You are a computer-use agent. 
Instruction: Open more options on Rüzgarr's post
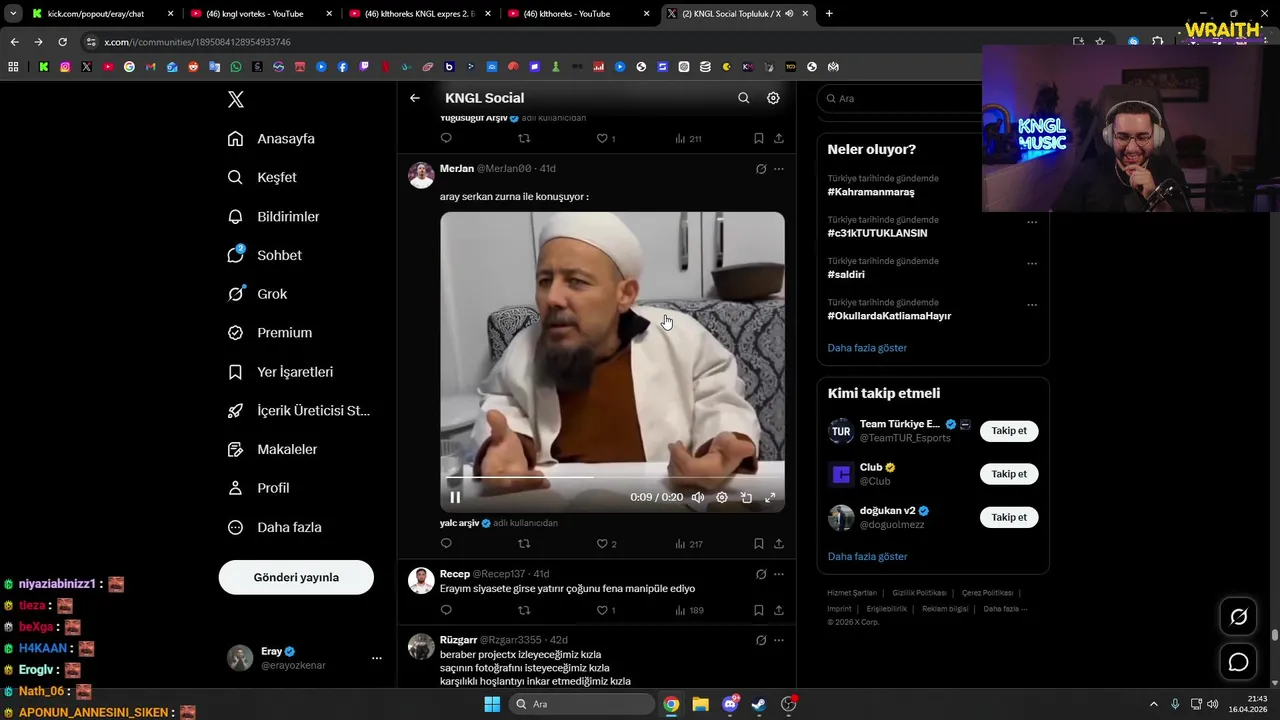pos(779,640)
